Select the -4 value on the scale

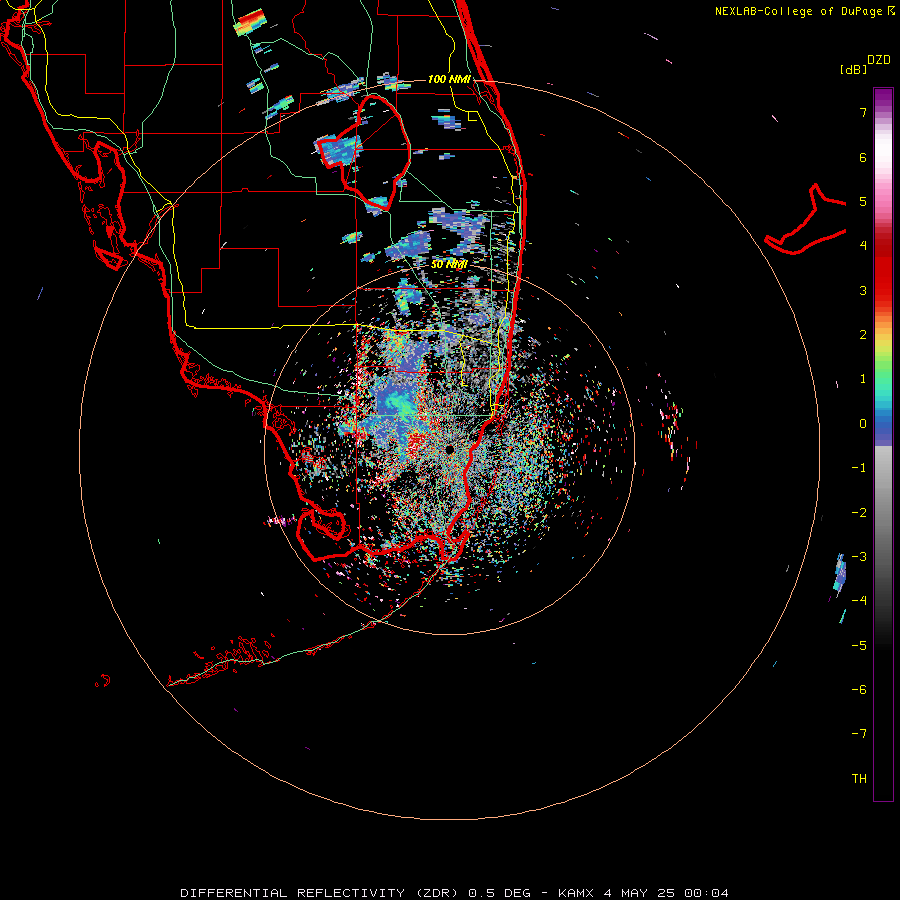click(859, 601)
